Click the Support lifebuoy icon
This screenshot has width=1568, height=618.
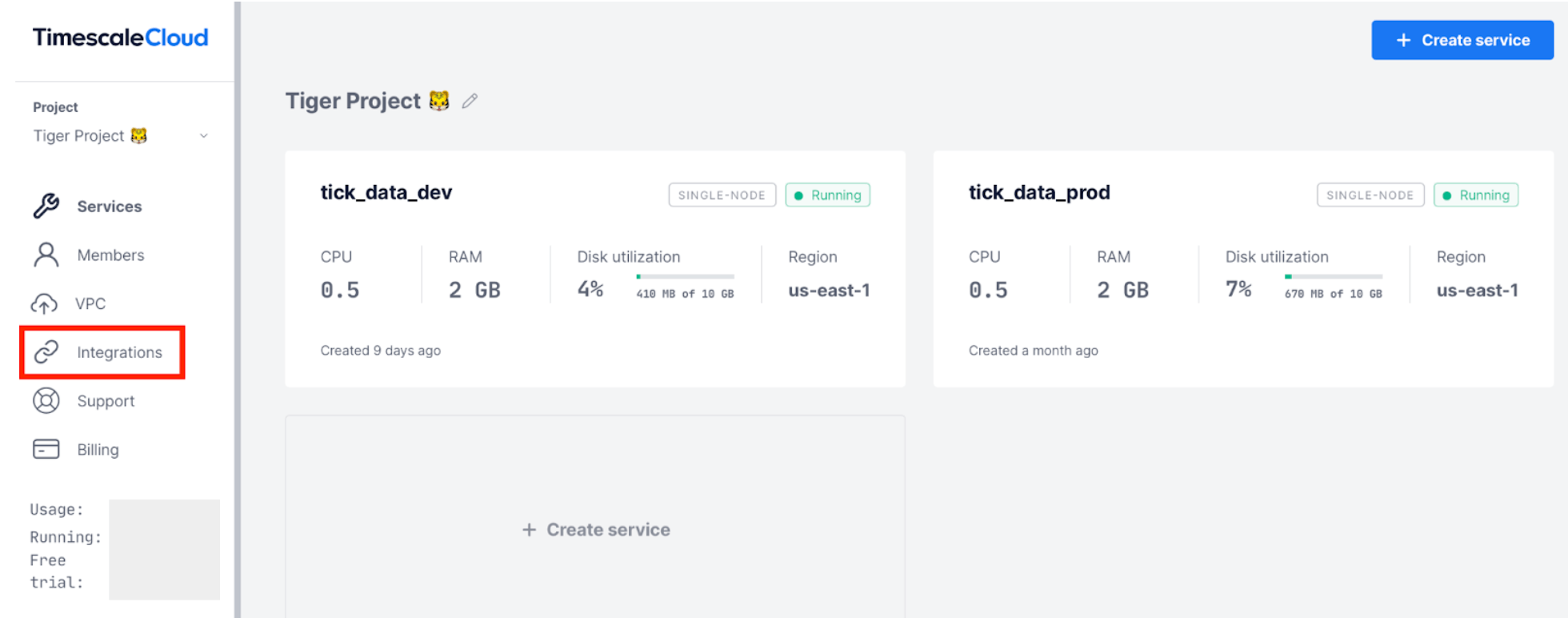click(46, 401)
